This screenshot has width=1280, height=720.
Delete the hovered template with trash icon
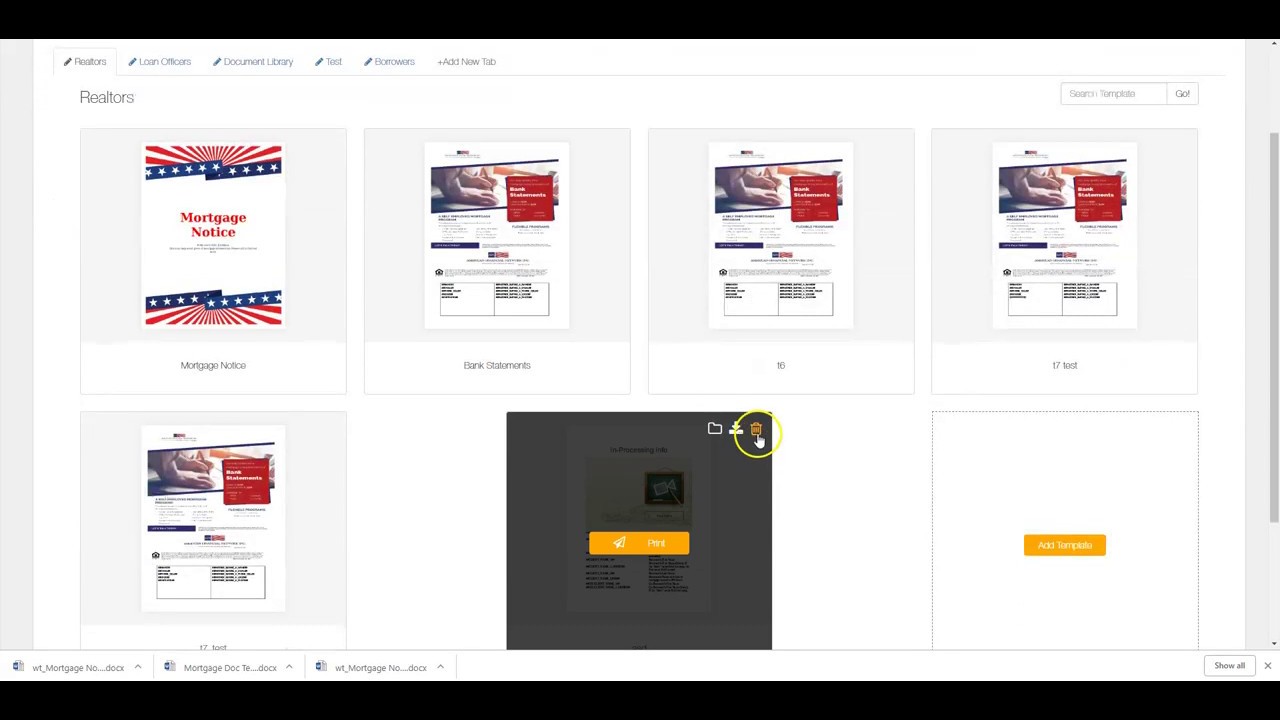756,429
